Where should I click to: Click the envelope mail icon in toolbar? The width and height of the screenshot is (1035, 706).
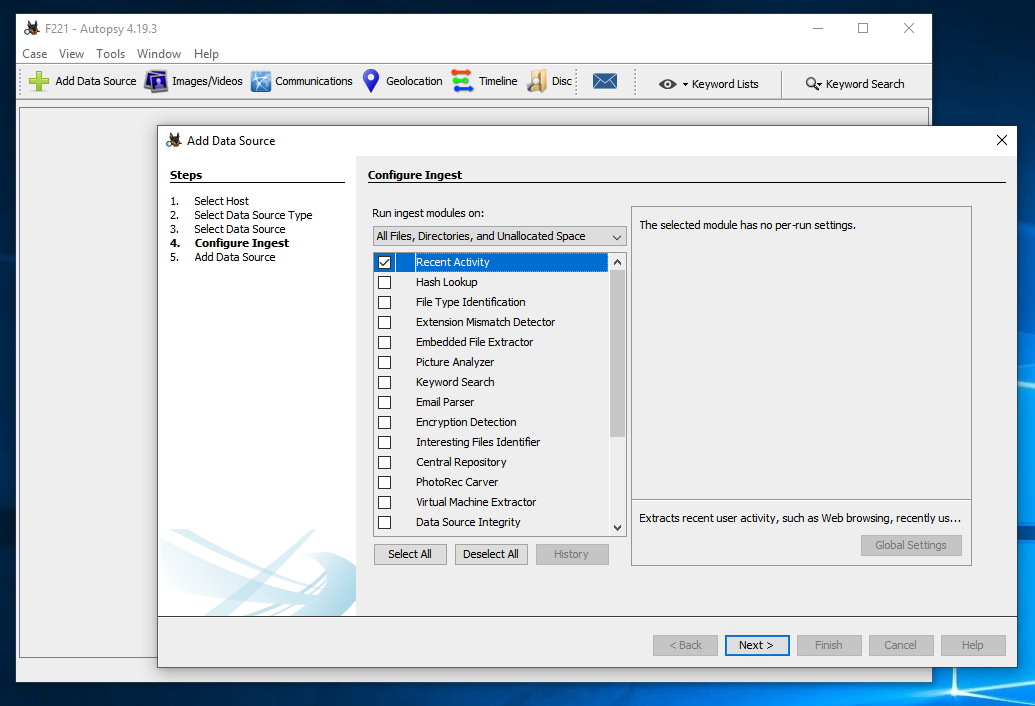[x=605, y=81]
